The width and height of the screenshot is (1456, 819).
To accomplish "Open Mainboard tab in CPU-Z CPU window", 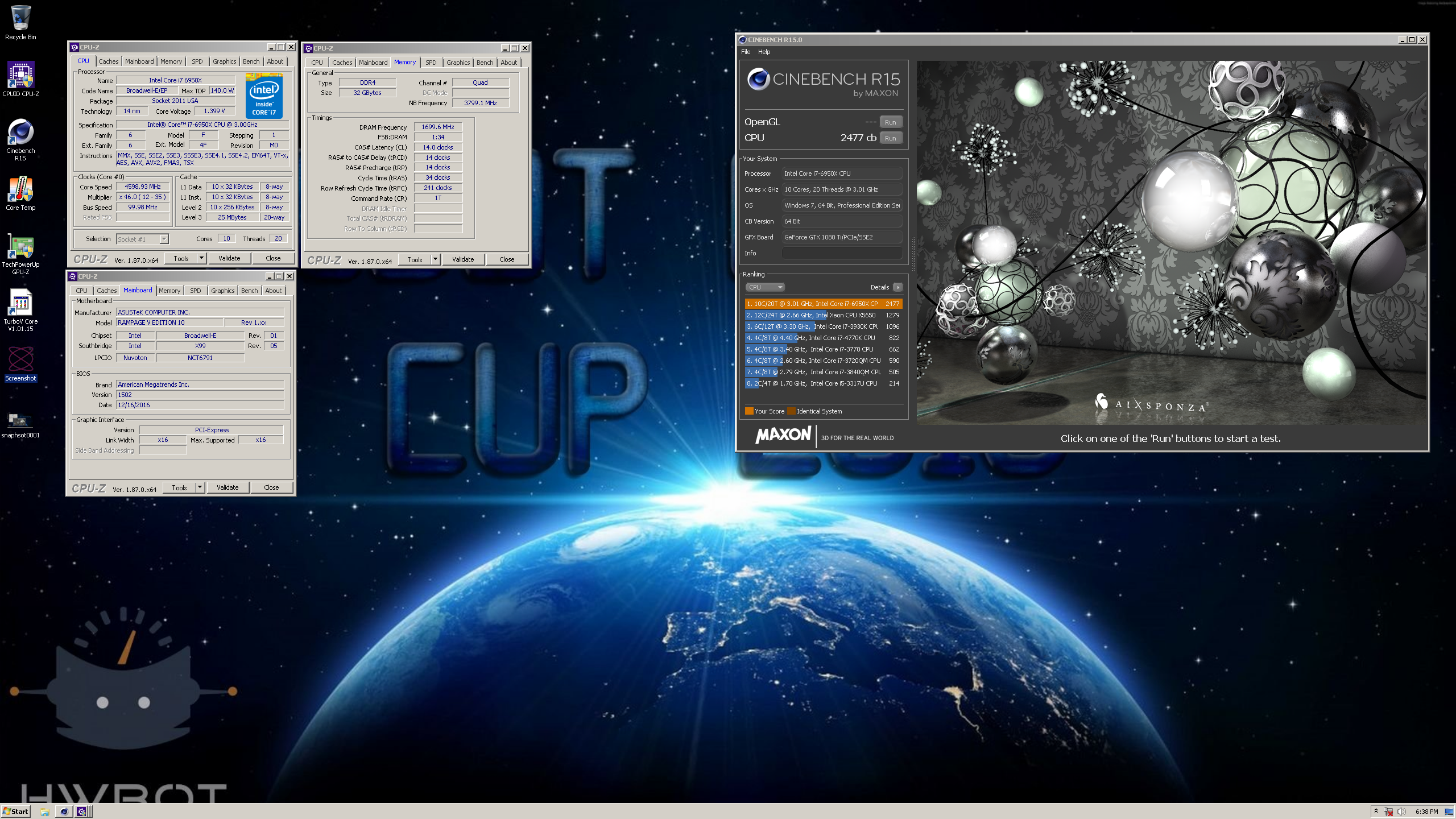I will (139, 61).
